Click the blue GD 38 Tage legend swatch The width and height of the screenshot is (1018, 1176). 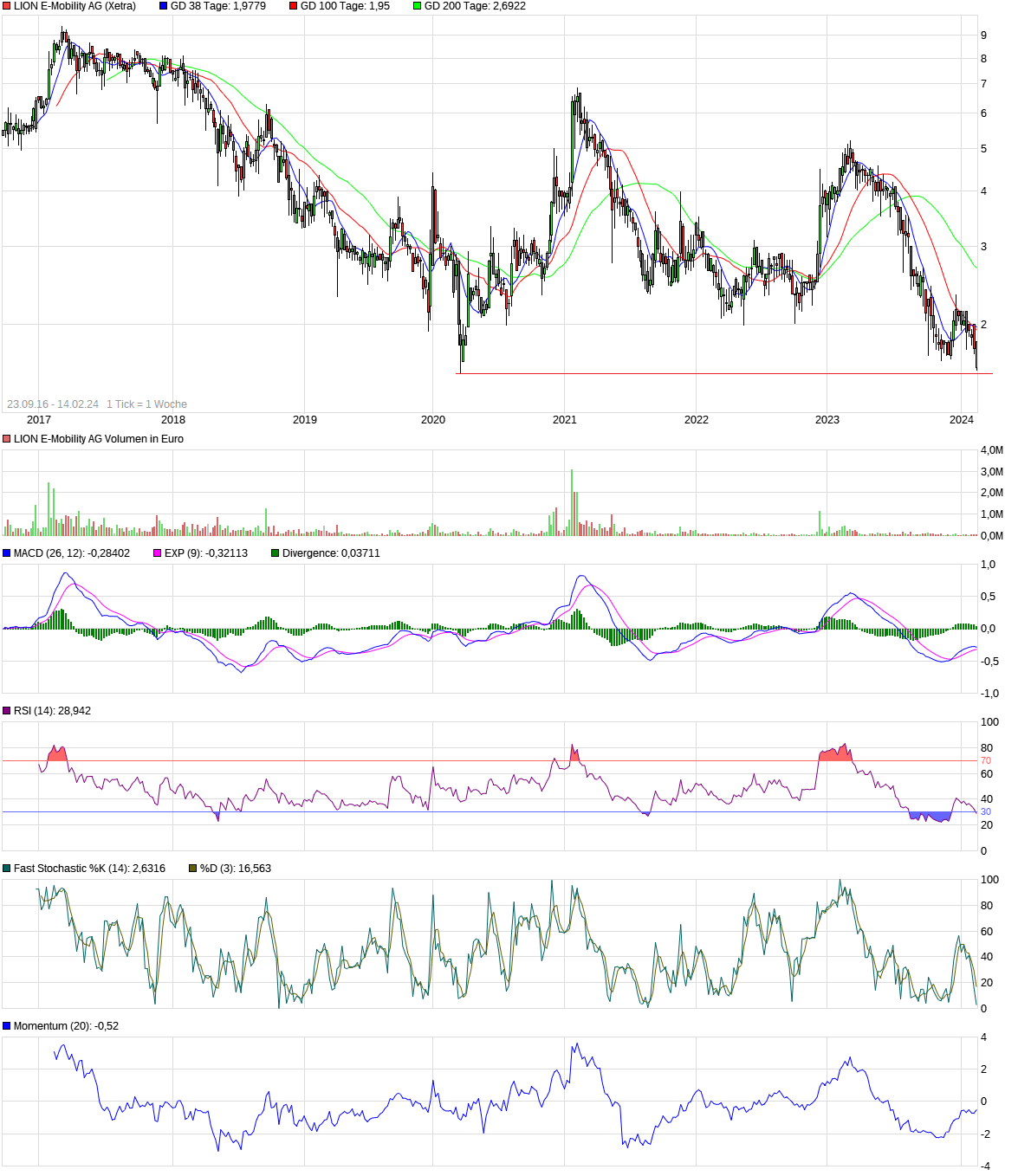pyautogui.click(x=164, y=6)
